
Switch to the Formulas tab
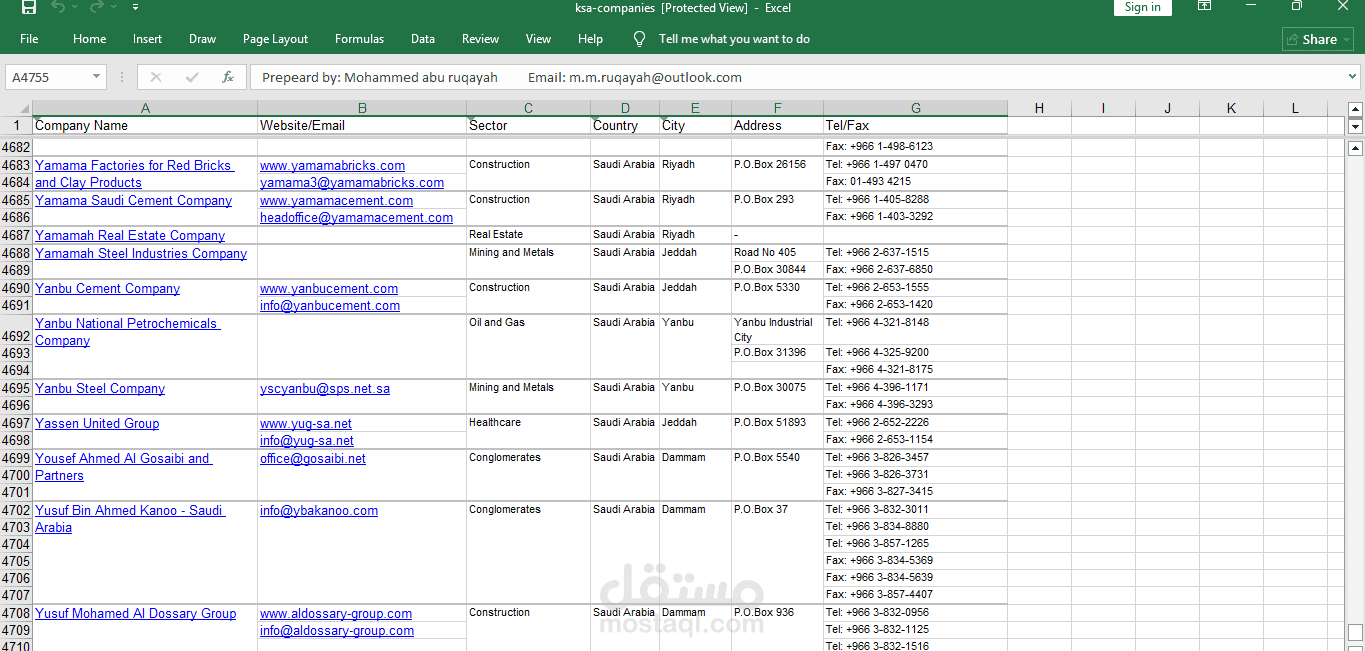coord(359,39)
